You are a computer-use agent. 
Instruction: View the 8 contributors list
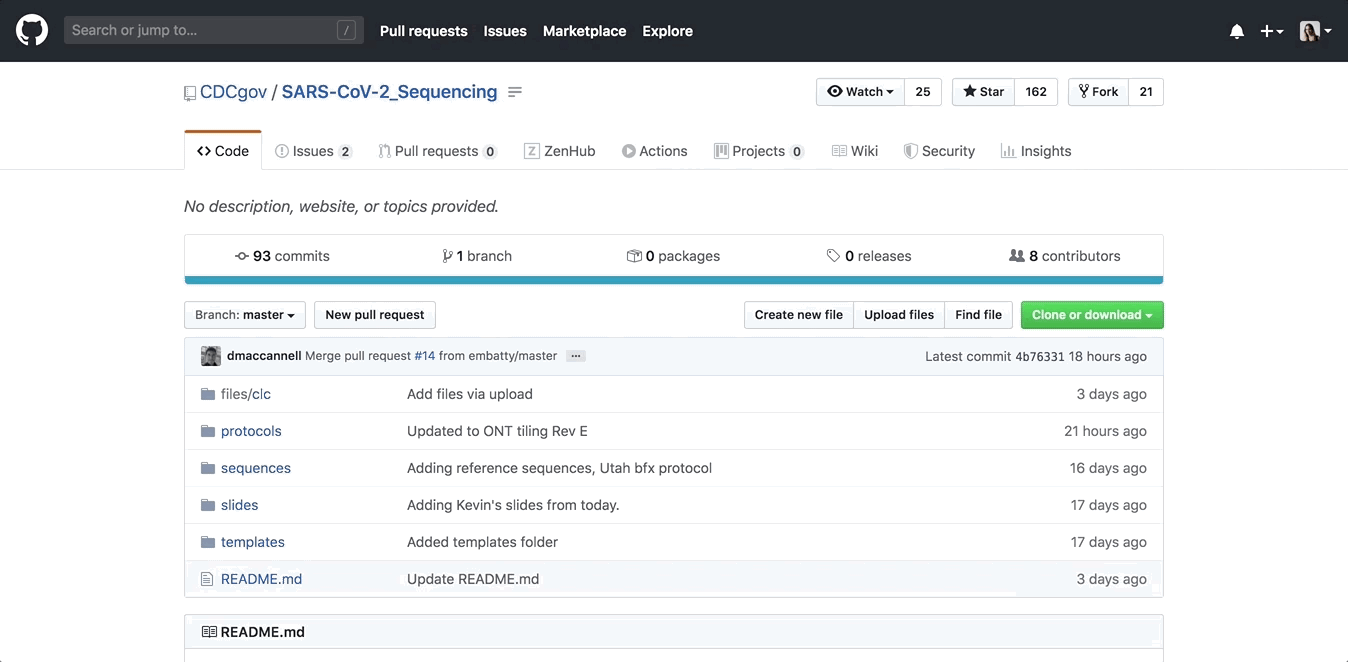(x=1065, y=256)
